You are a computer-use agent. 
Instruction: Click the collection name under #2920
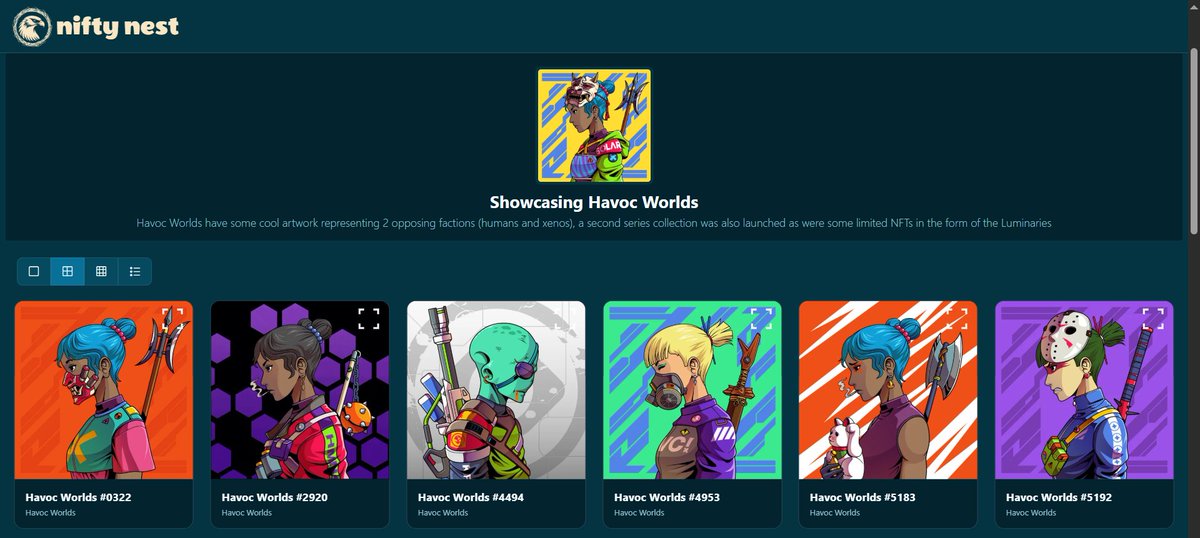246,513
